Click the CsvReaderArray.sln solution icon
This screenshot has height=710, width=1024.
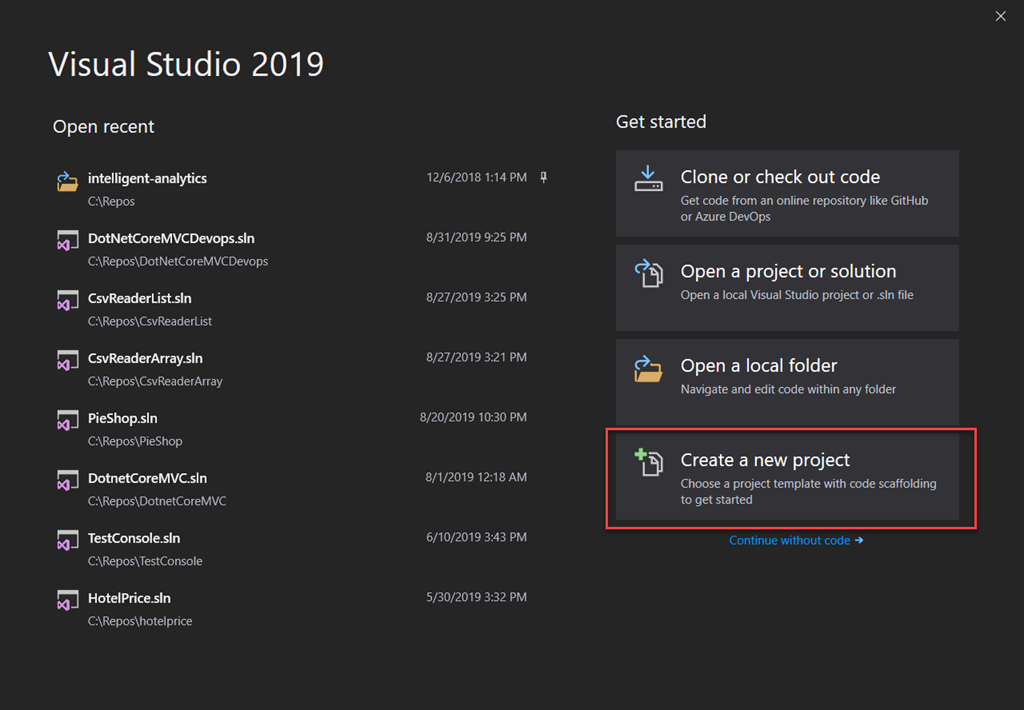(x=67, y=361)
